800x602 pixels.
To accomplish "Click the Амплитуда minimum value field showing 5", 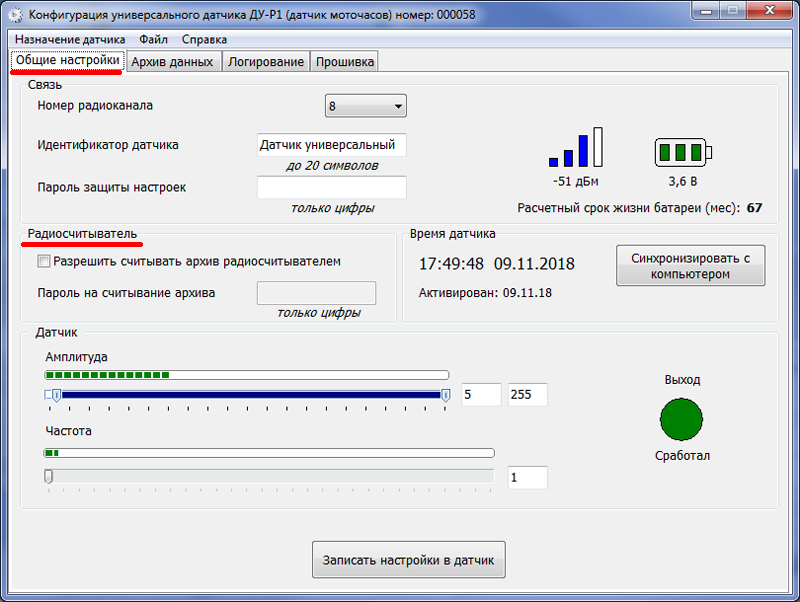I will click(x=481, y=395).
